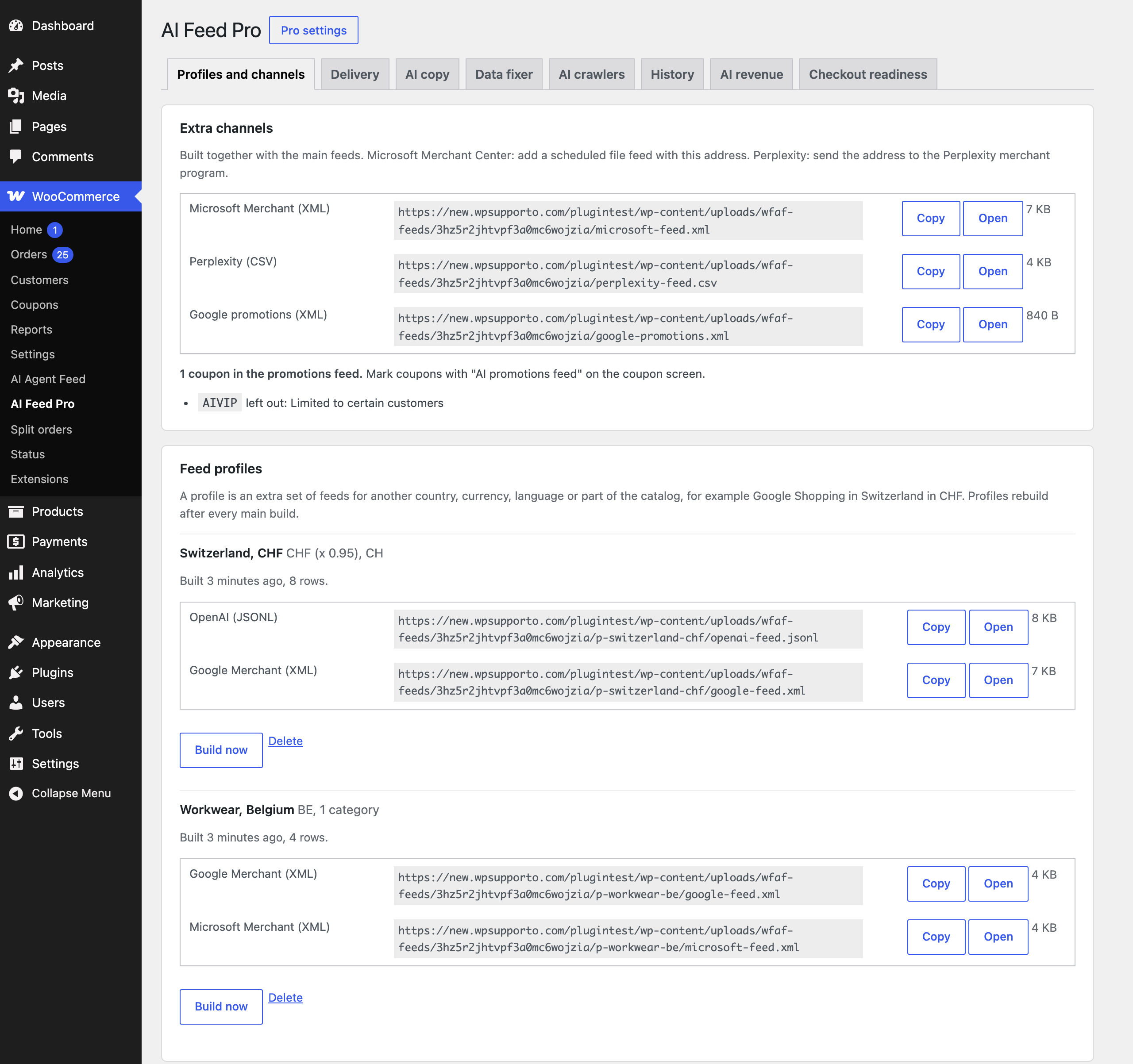
Task: Open the History tab
Action: (x=672, y=75)
